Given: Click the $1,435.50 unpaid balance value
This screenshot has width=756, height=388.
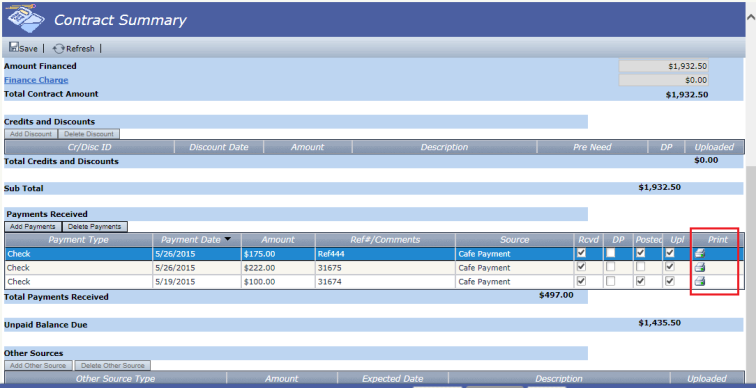Looking at the screenshot, I should [x=660, y=323].
